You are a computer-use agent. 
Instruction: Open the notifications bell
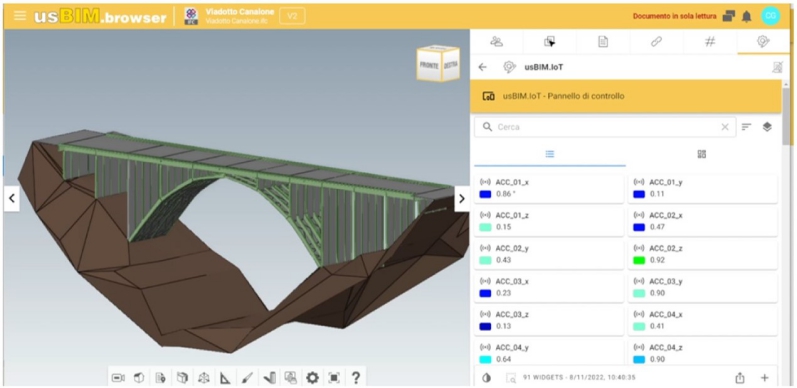pos(746,17)
